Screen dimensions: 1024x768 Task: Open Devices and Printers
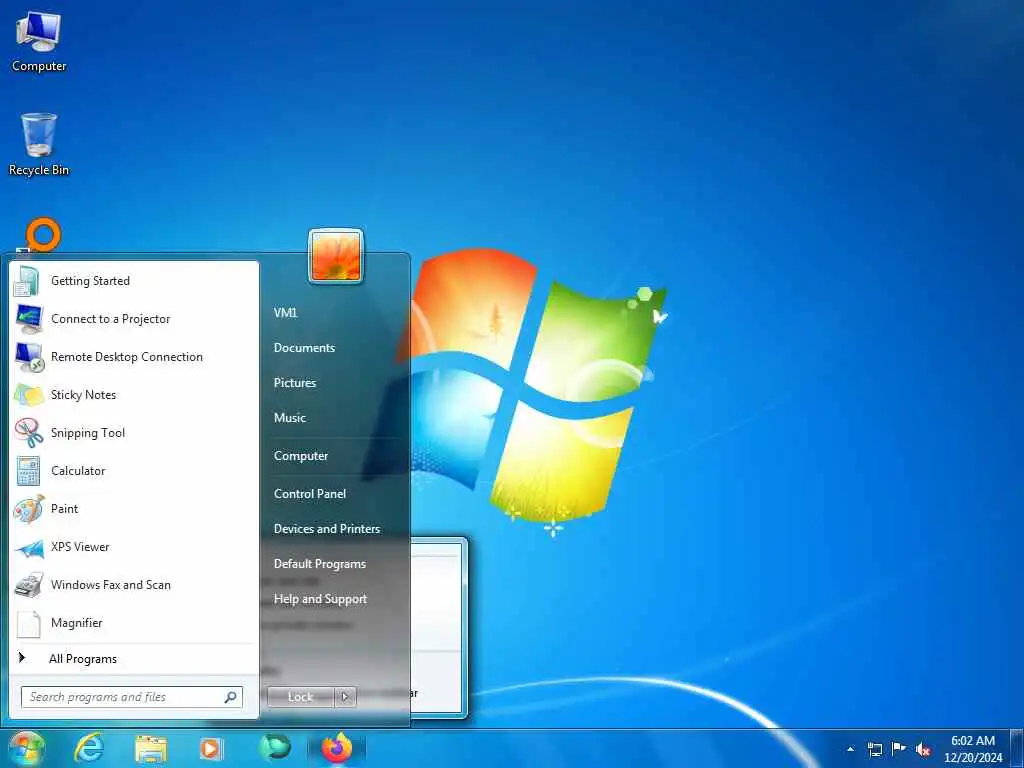coord(327,529)
